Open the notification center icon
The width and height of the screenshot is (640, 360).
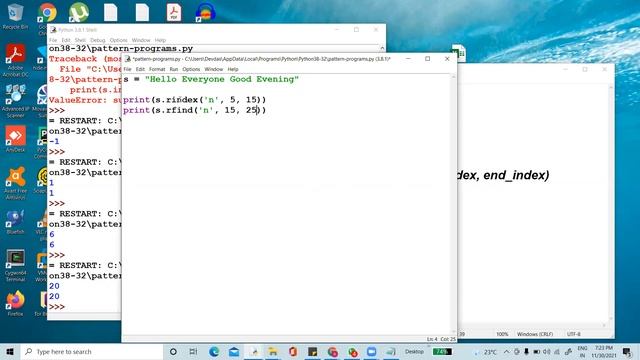click(627, 351)
